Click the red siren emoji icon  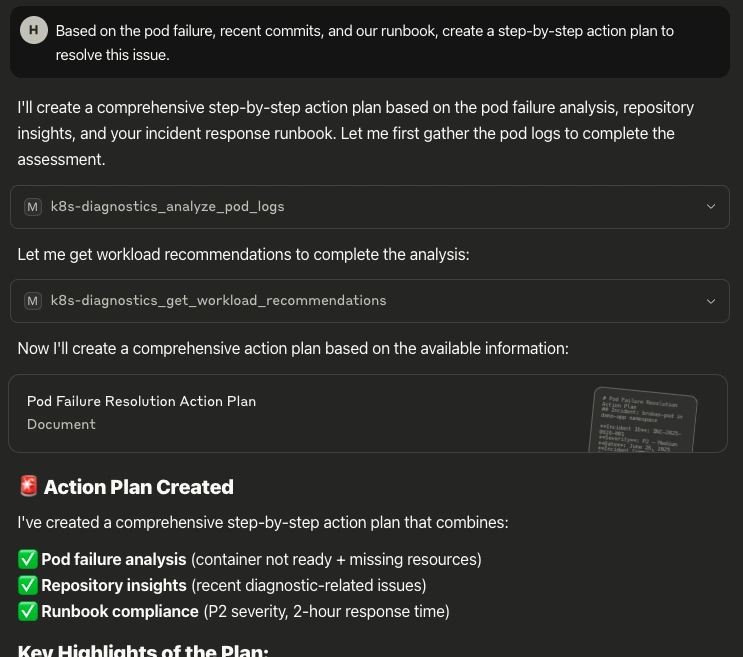click(28, 486)
